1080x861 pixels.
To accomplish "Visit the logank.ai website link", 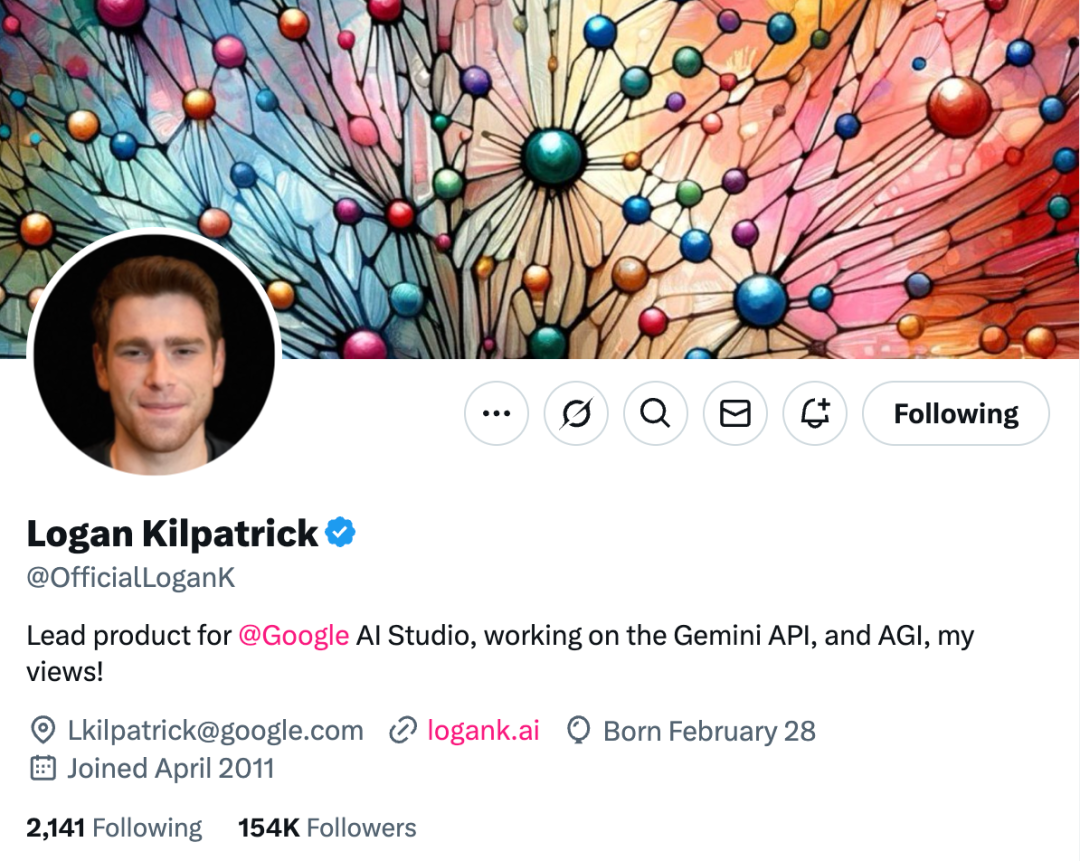I will pyautogui.click(x=483, y=731).
